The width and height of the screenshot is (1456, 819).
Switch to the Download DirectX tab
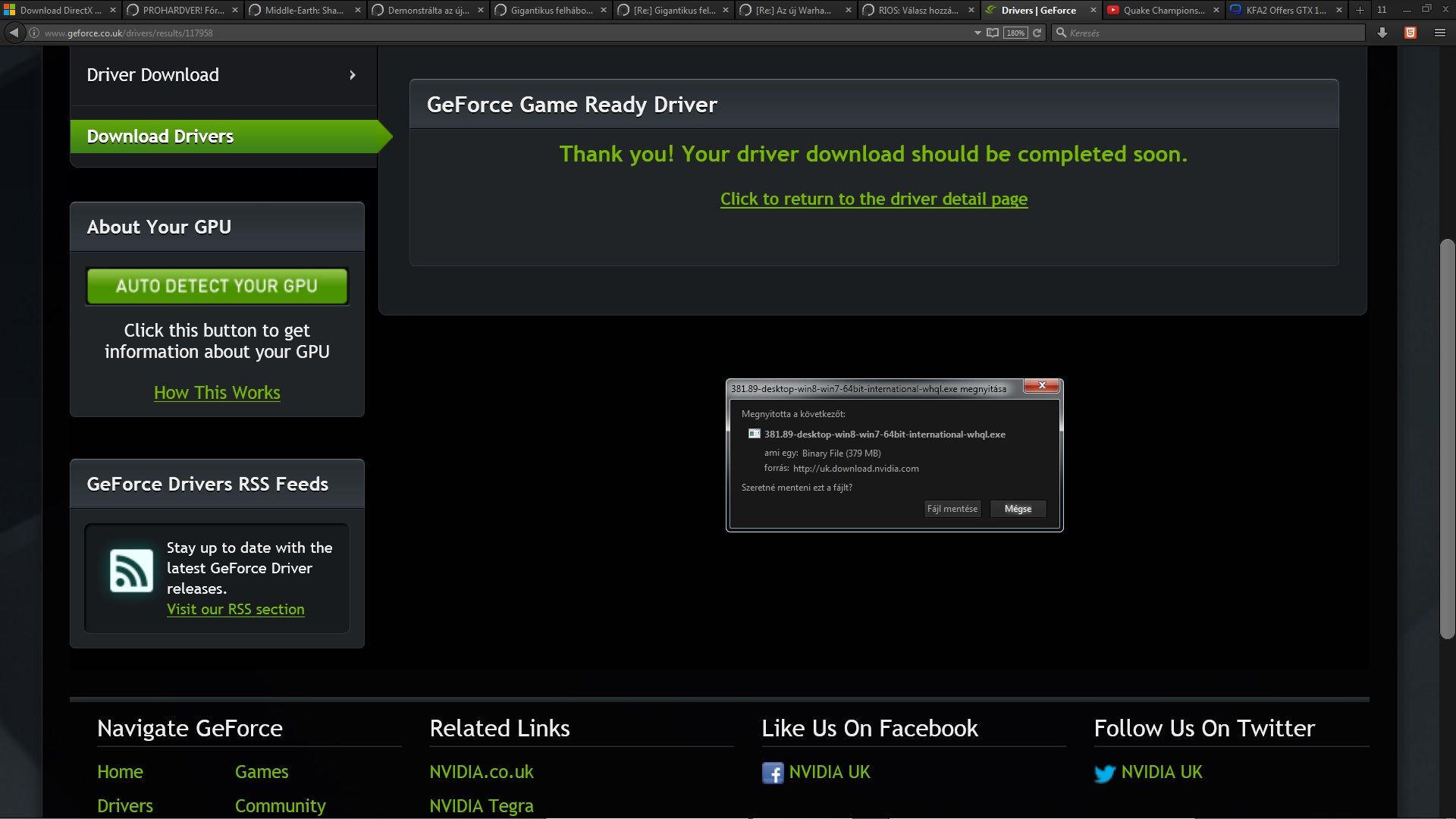pyautogui.click(x=61, y=10)
